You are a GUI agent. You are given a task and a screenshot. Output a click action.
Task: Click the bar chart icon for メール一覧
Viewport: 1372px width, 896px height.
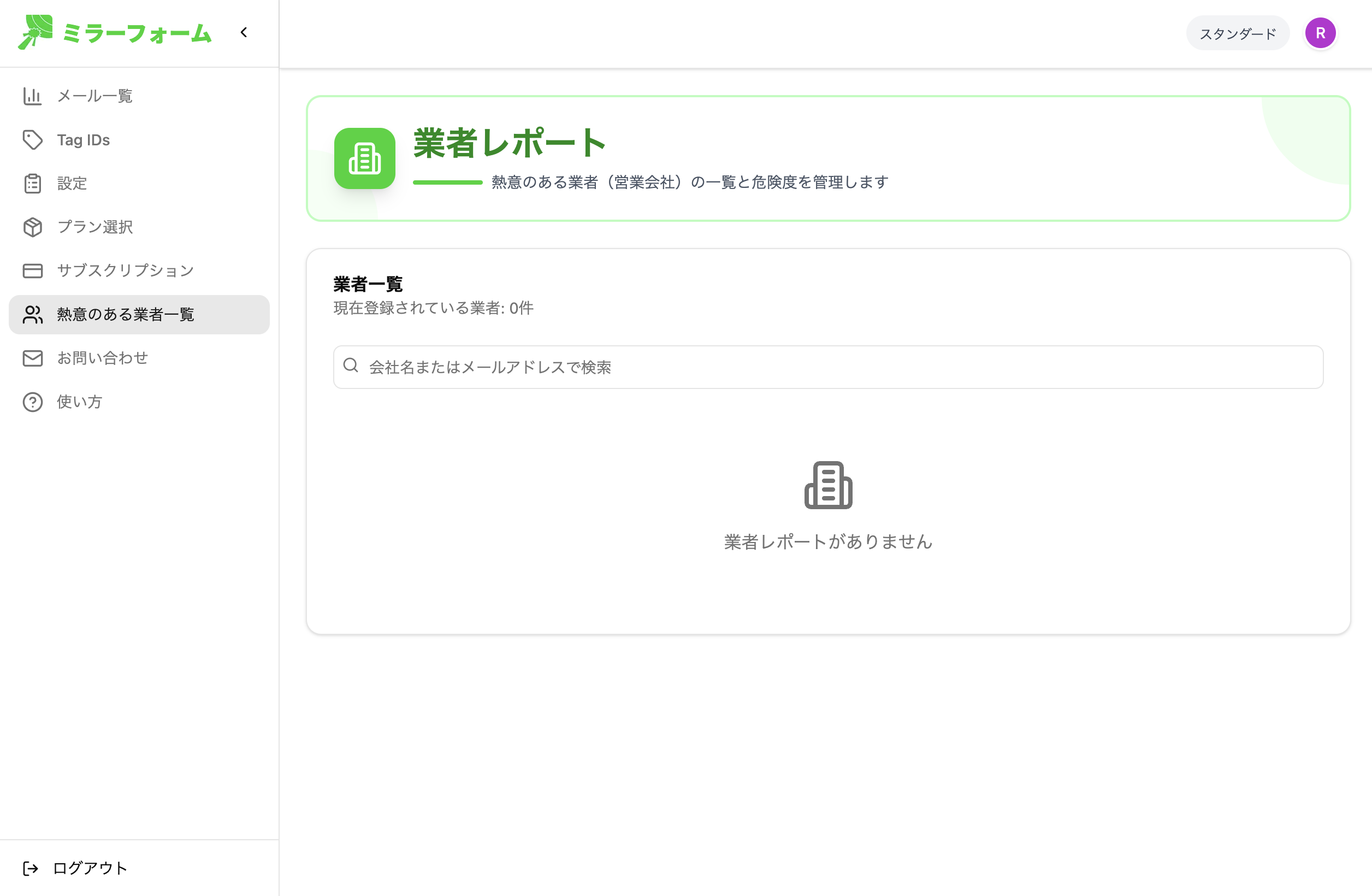pyautogui.click(x=32, y=96)
